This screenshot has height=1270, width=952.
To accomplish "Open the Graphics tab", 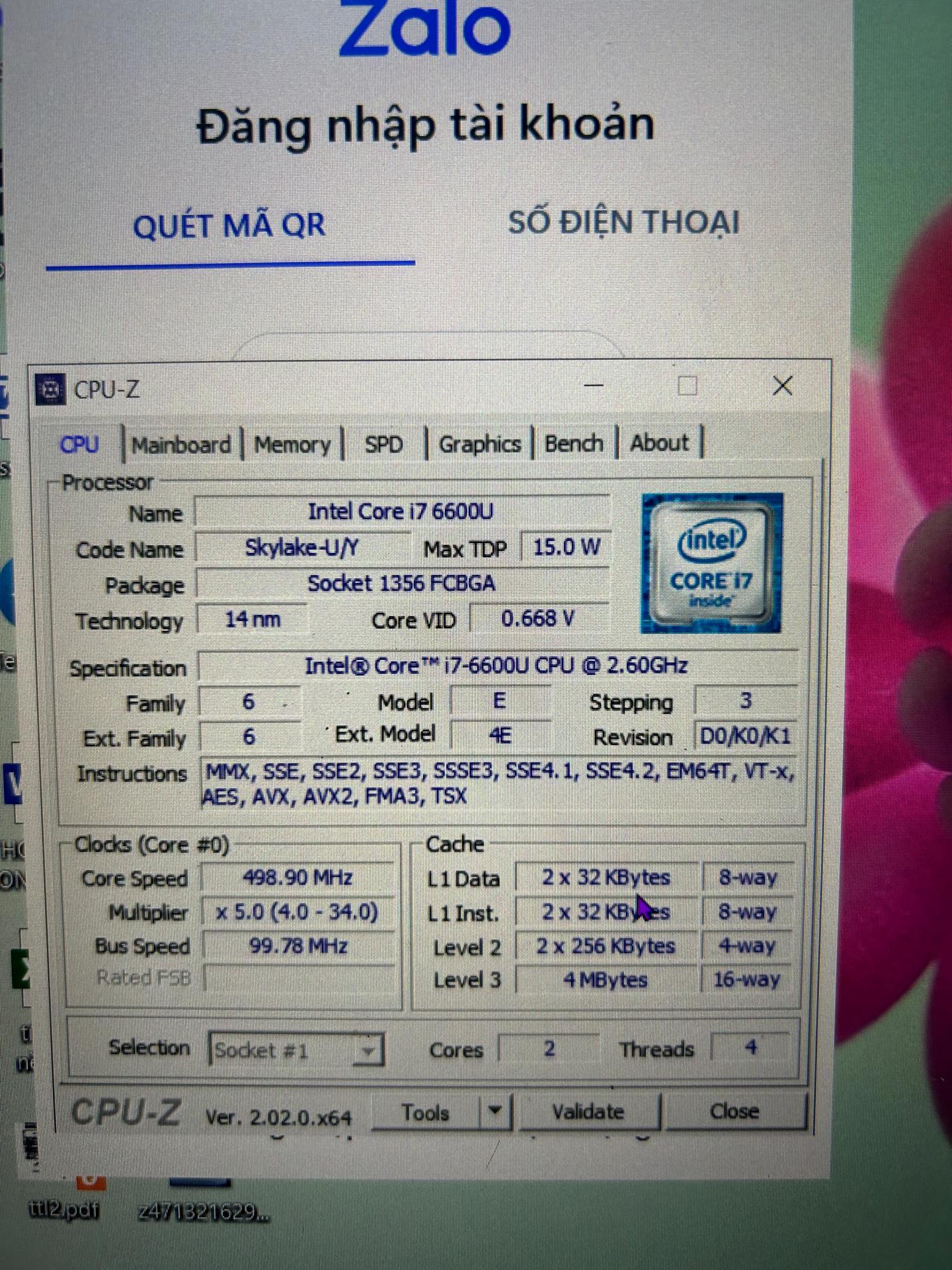I will tap(480, 443).
